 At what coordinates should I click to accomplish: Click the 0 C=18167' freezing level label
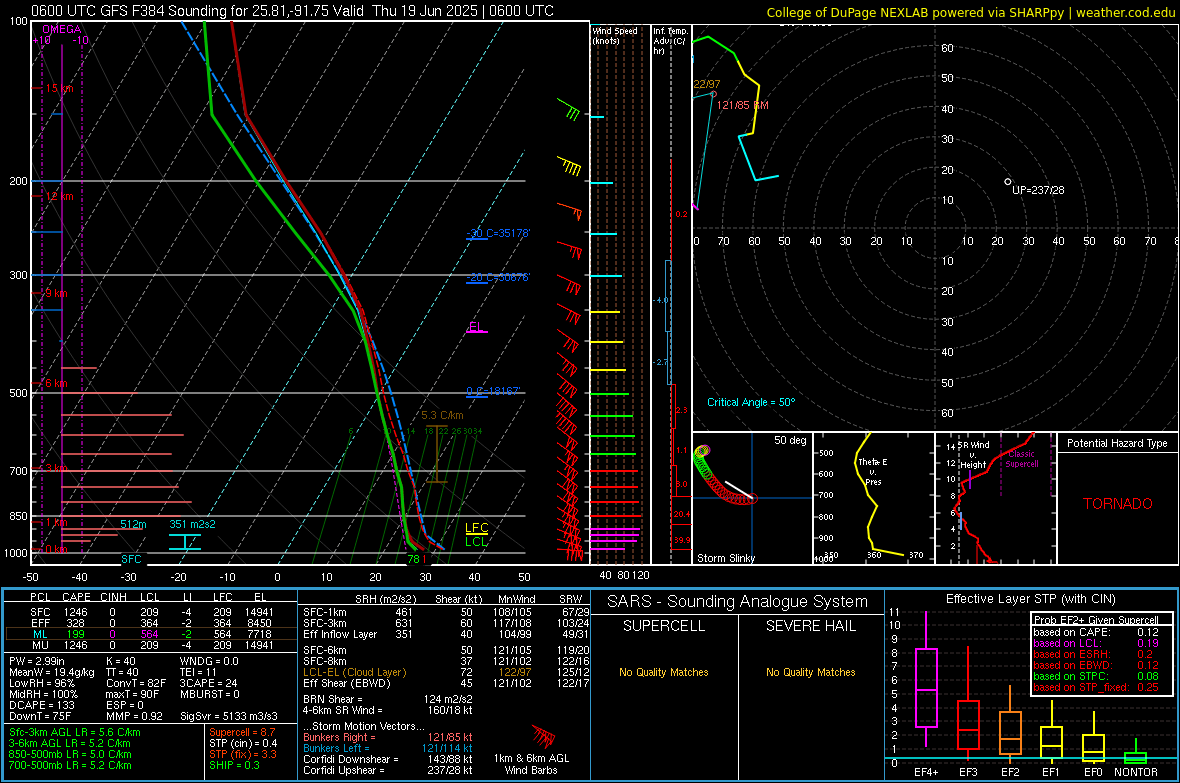[493, 392]
